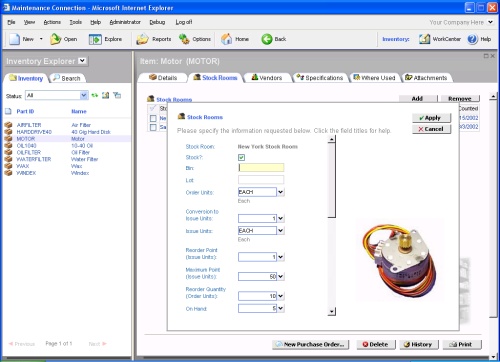Image resolution: width=500 pixels, height=362 pixels.
Task: Click the Options gear icon
Action: [184, 39]
